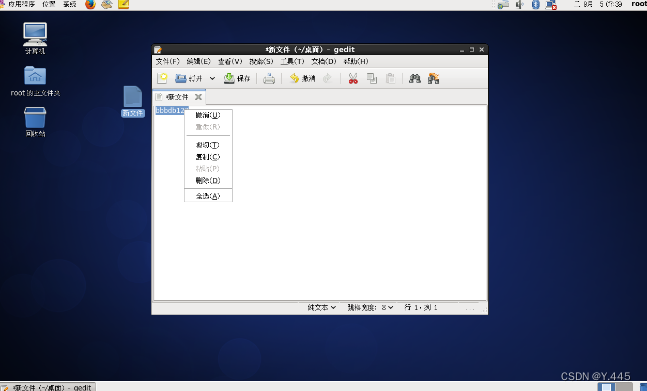The height and width of the screenshot is (391, 647).
Task: Open Find and Replace toolbar icon
Action: tap(433, 78)
